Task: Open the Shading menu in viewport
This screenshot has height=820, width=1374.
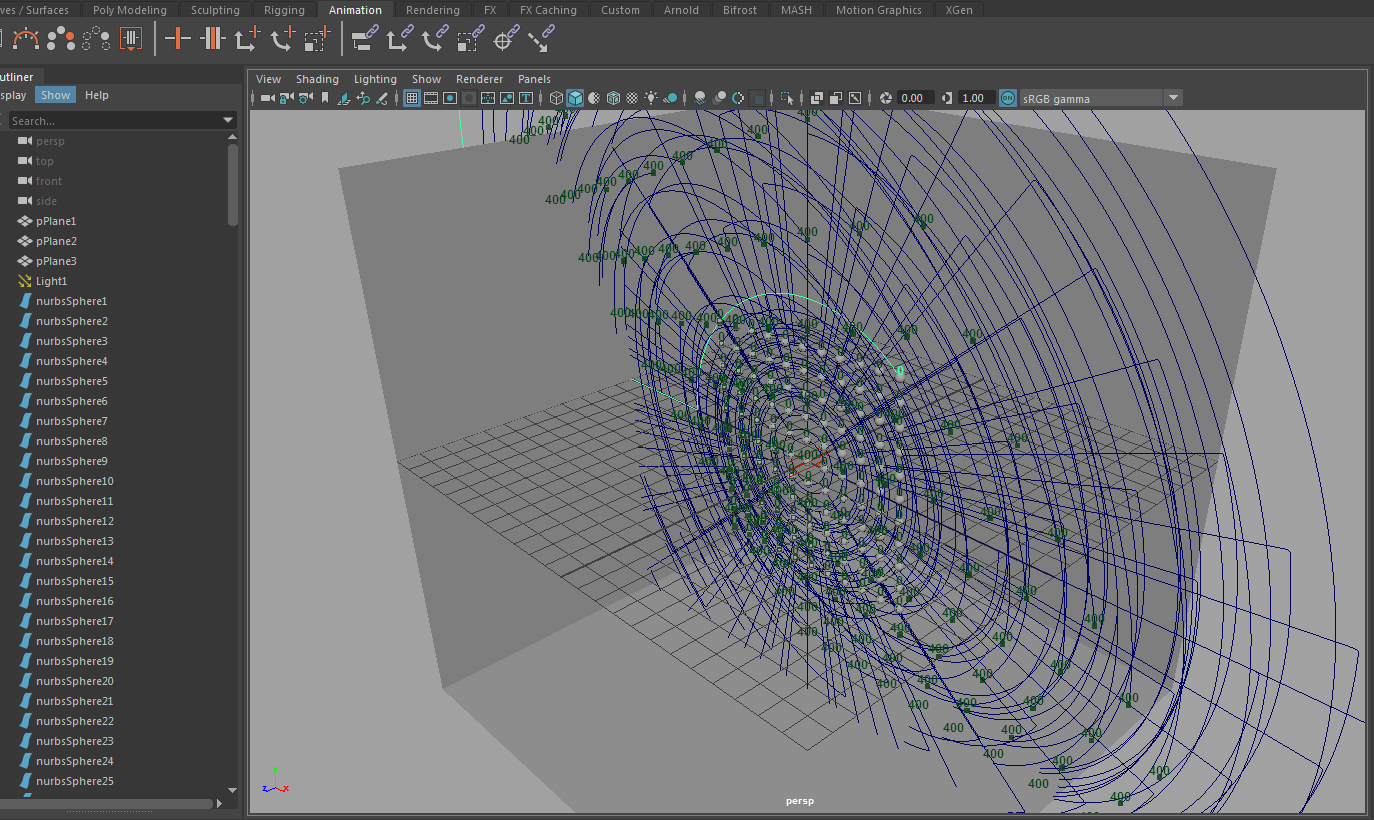Action: pyautogui.click(x=317, y=79)
